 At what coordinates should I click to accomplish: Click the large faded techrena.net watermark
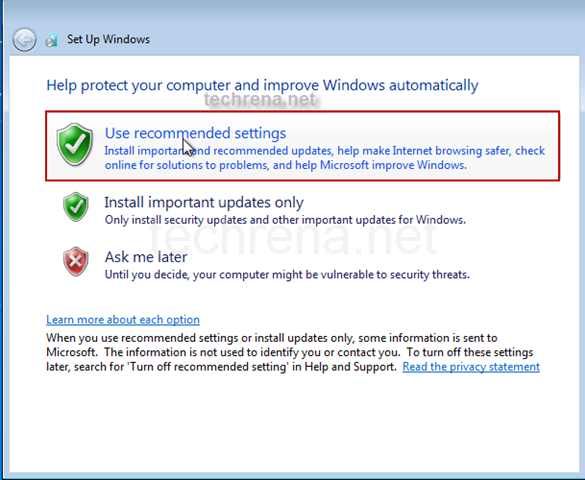[292, 238]
